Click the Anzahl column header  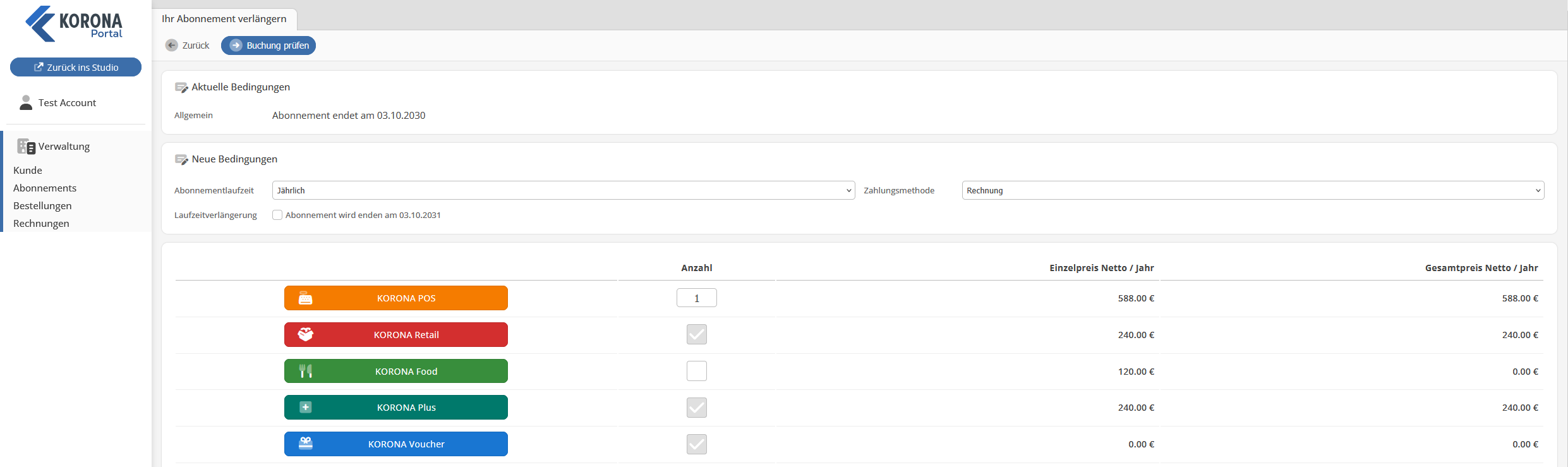point(697,268)
